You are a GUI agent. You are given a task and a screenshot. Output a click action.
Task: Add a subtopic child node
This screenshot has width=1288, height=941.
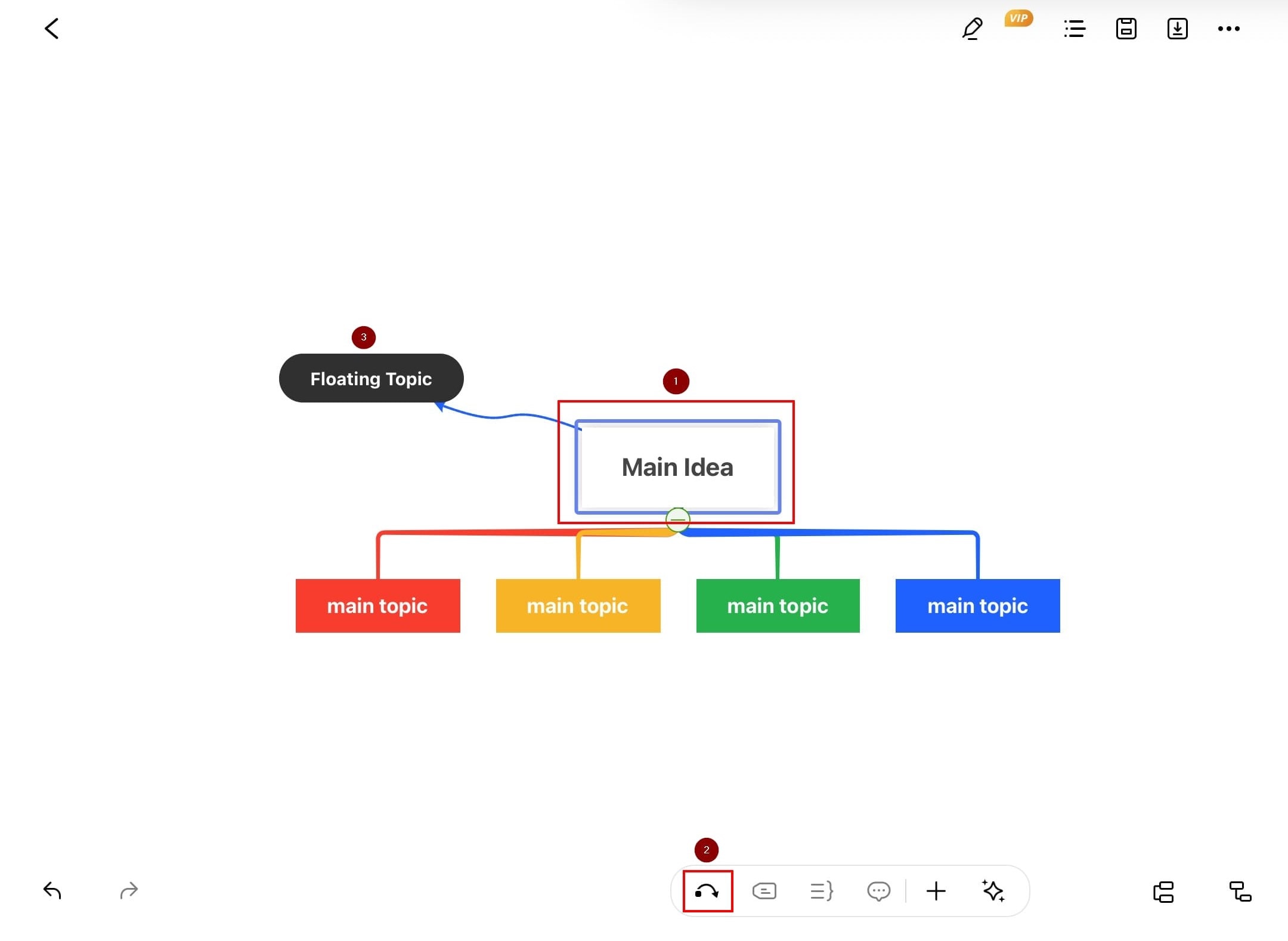[1240, 892]
